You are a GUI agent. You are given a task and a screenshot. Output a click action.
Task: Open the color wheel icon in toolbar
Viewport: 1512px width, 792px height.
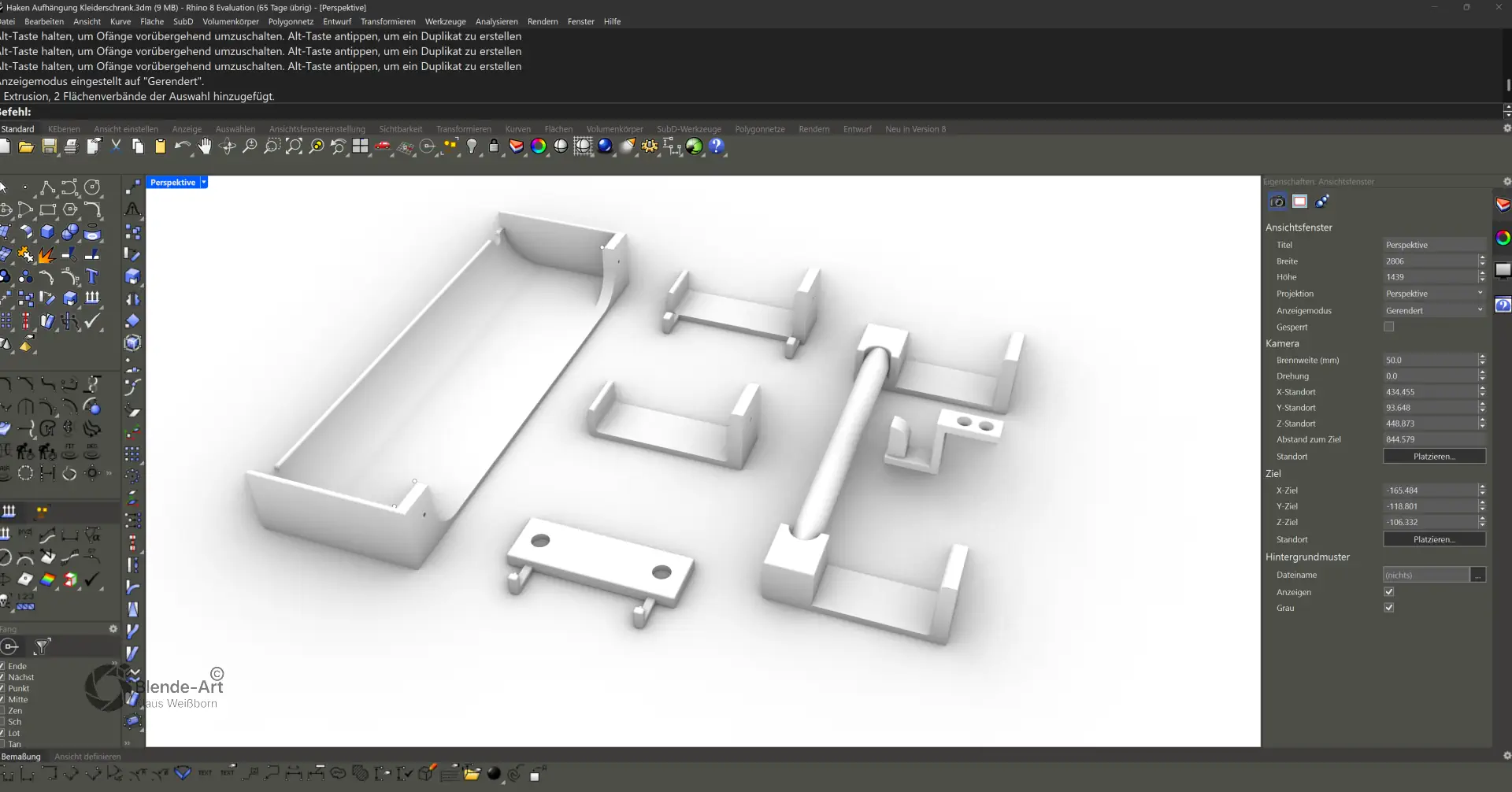pos(539,146)
